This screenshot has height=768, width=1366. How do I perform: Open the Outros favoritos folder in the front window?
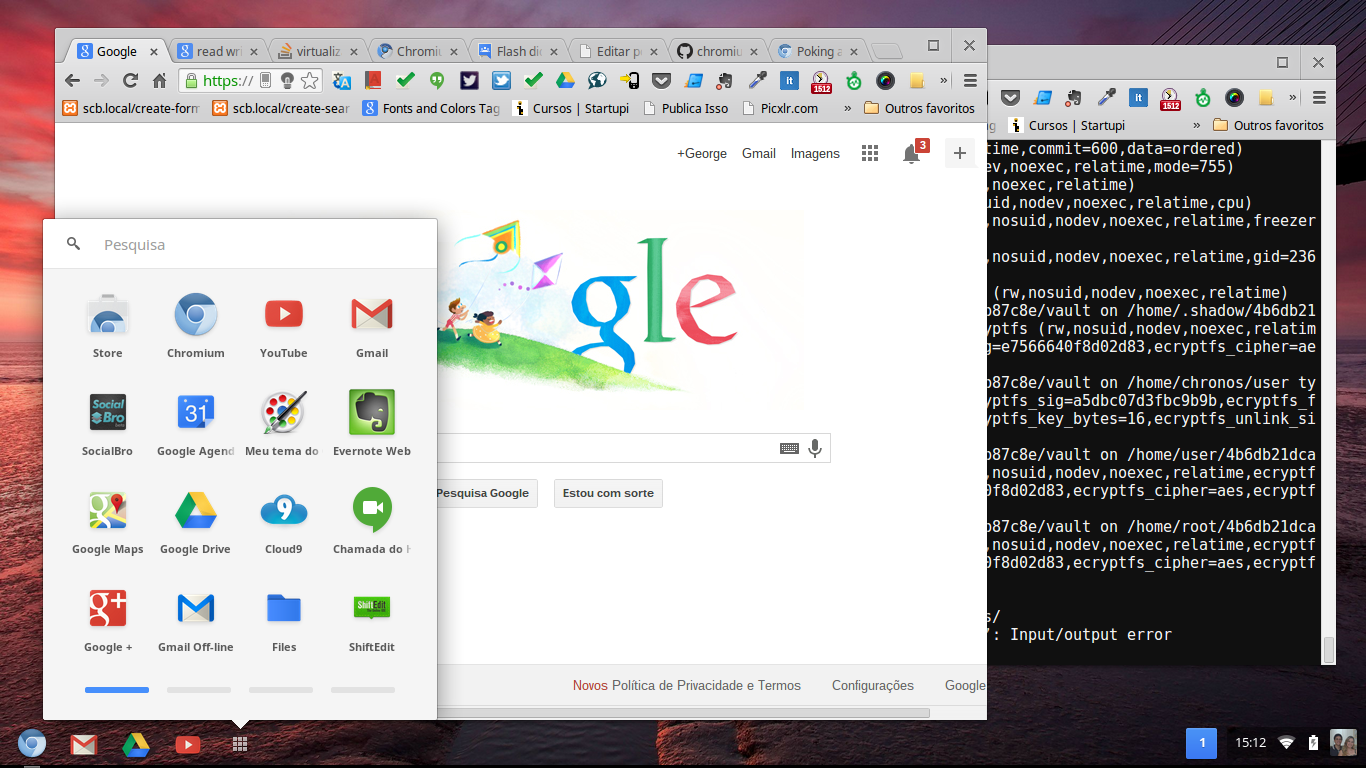coord(919,108)
